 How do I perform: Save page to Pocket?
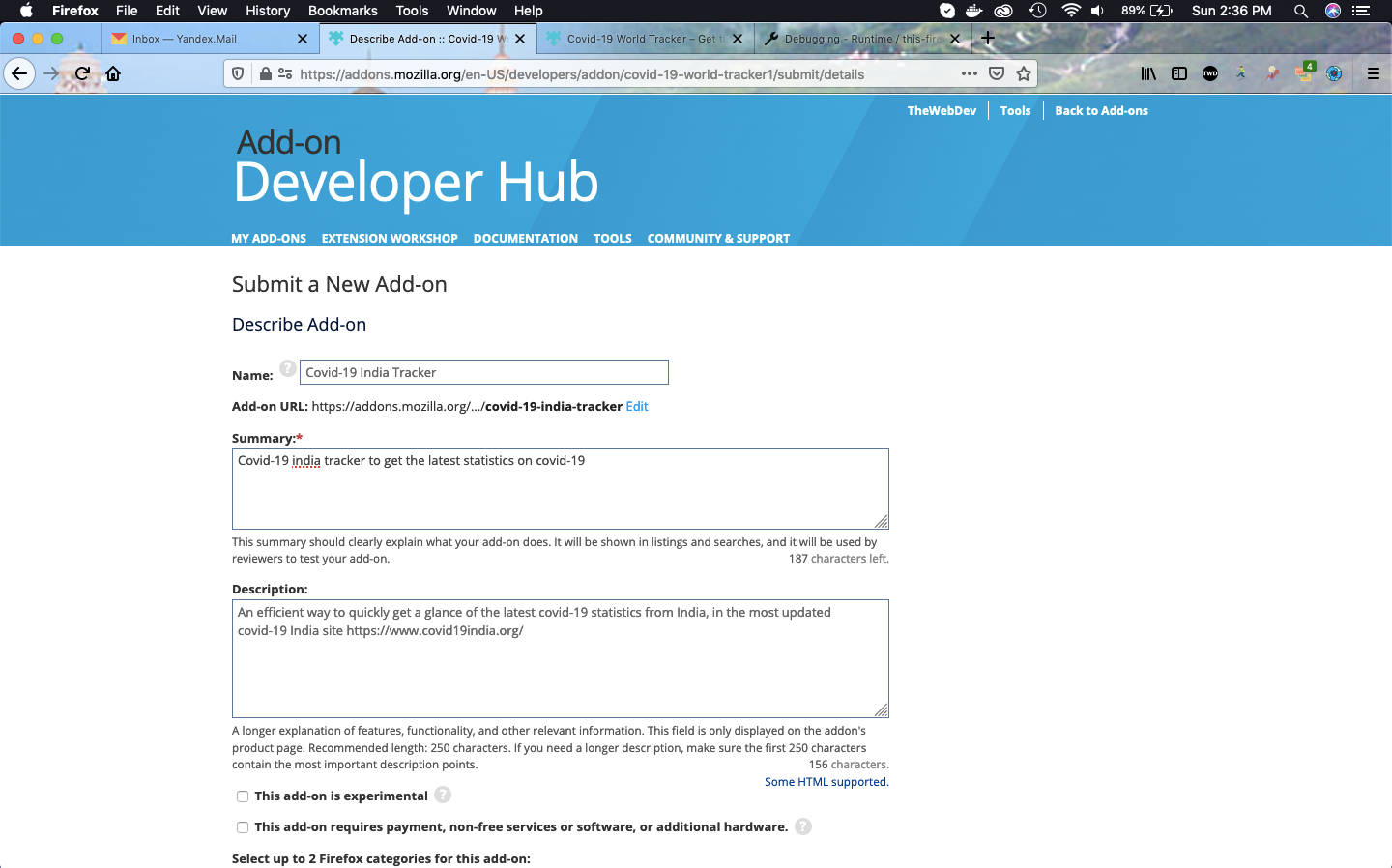click(x=997, y=73)
